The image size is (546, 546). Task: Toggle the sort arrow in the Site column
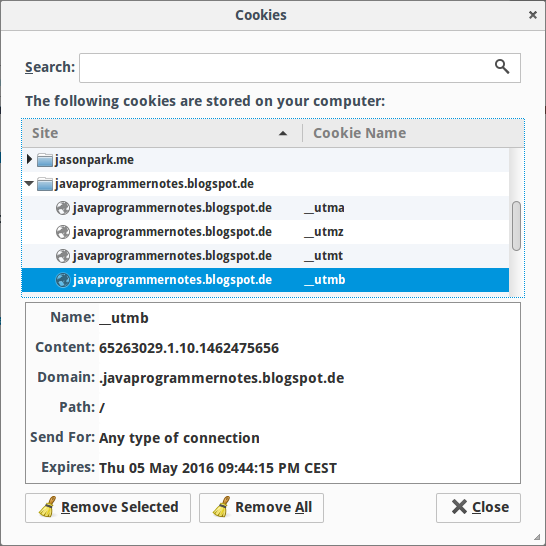click(283, 133)
